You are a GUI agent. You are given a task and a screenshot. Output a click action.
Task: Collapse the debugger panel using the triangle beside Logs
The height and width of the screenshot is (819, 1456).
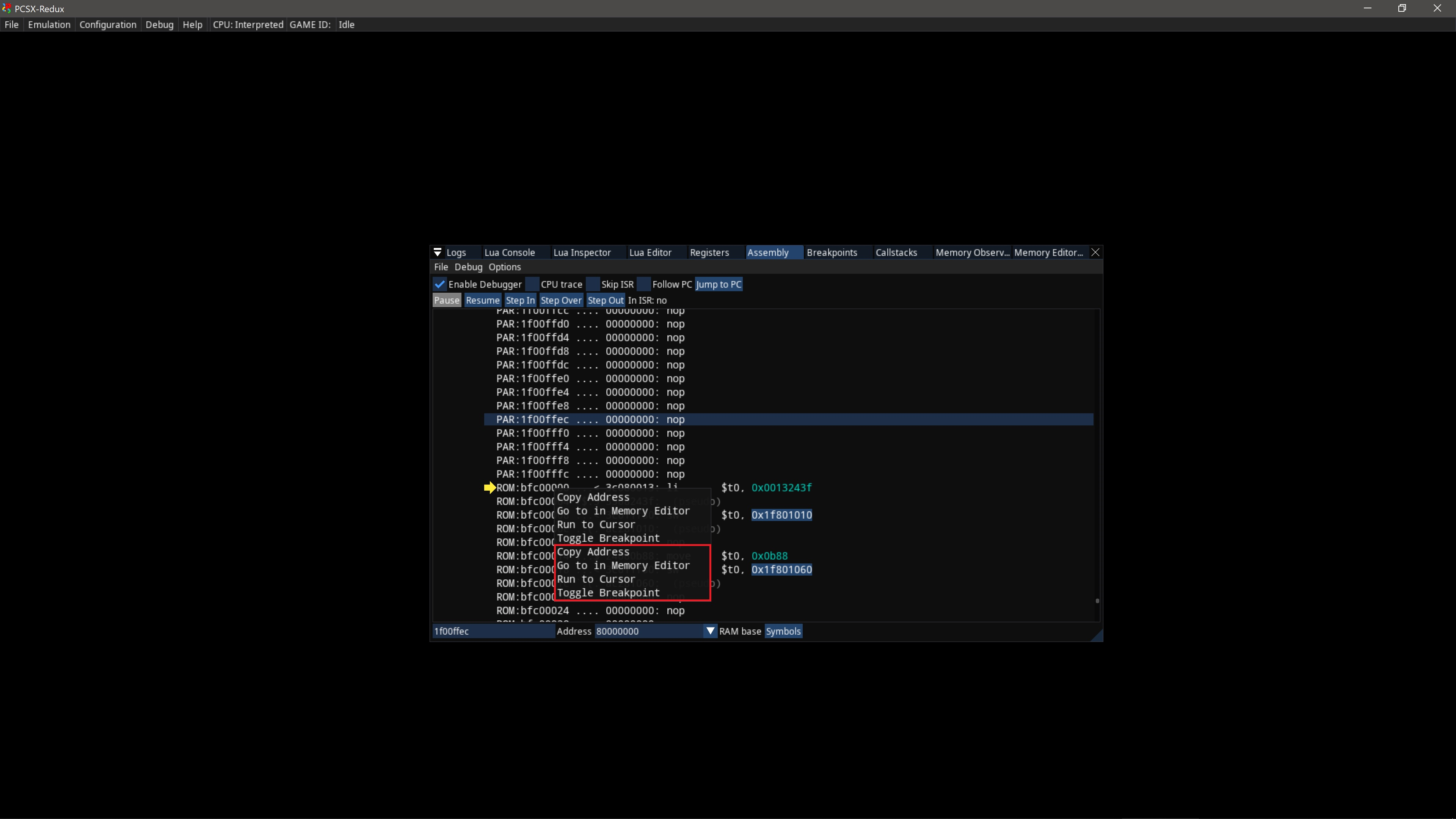pos(438,252)
